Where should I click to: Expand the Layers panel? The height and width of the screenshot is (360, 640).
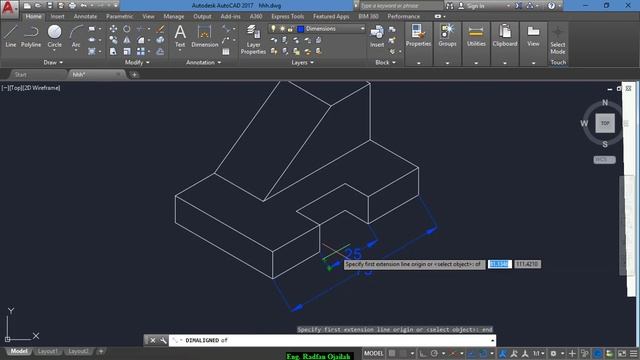click(302, 62)
